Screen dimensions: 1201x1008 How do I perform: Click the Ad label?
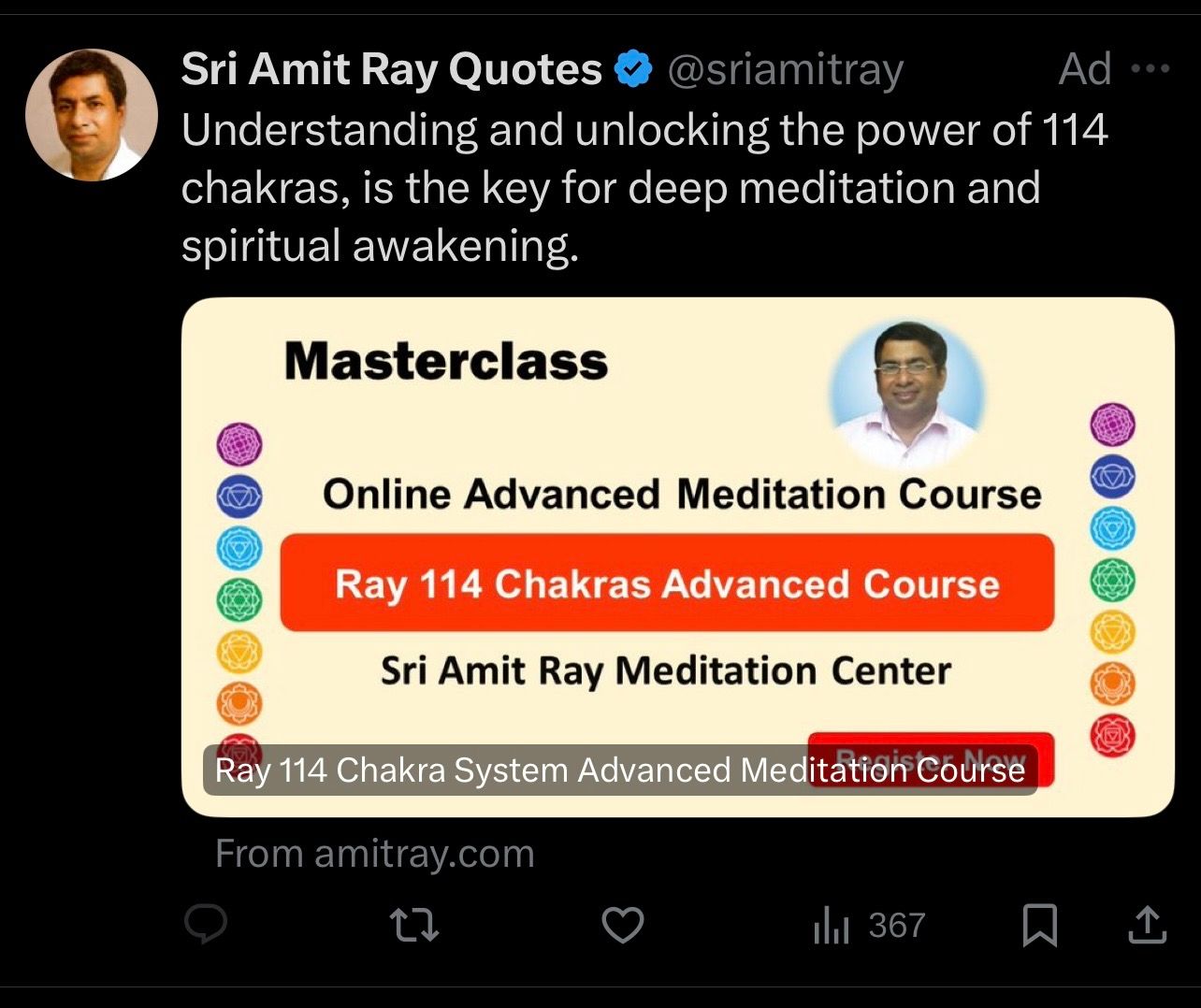[1085, 69]
